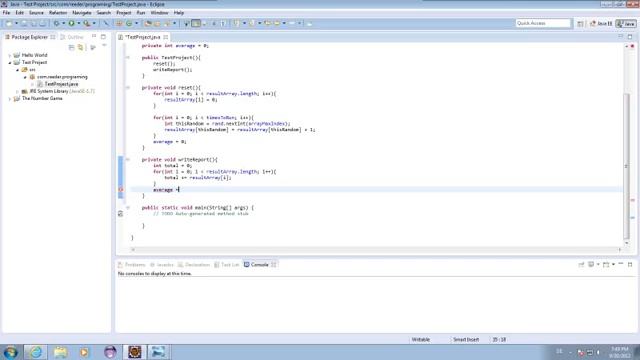
Task: Open the Edit menu
Action: tap(19, 13)
